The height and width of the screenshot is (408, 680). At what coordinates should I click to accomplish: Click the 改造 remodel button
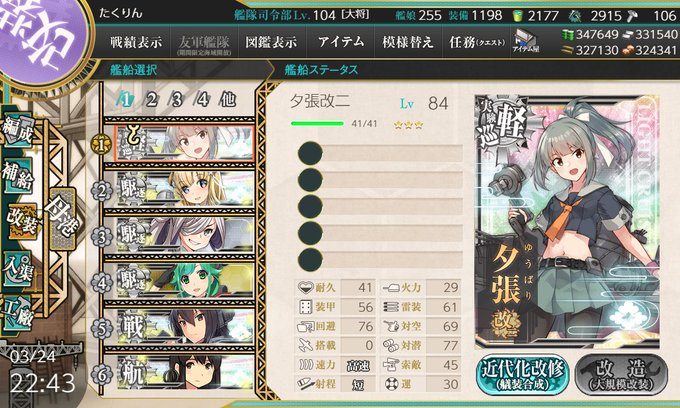pyautogui.click(x=621, y=375)
